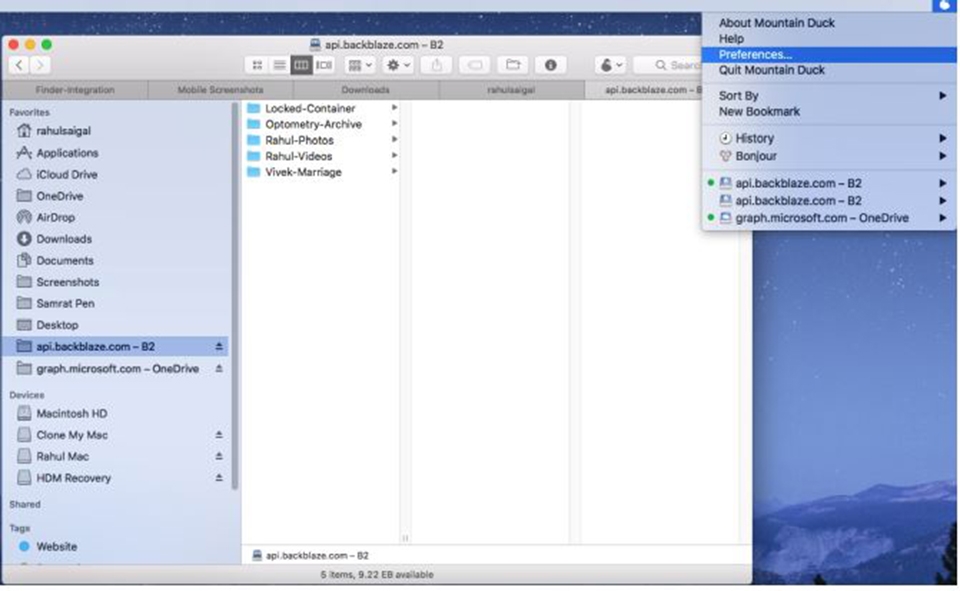Open rahulsaigal home in sidebar
This screenshot has height=591, width=960.
63,131
